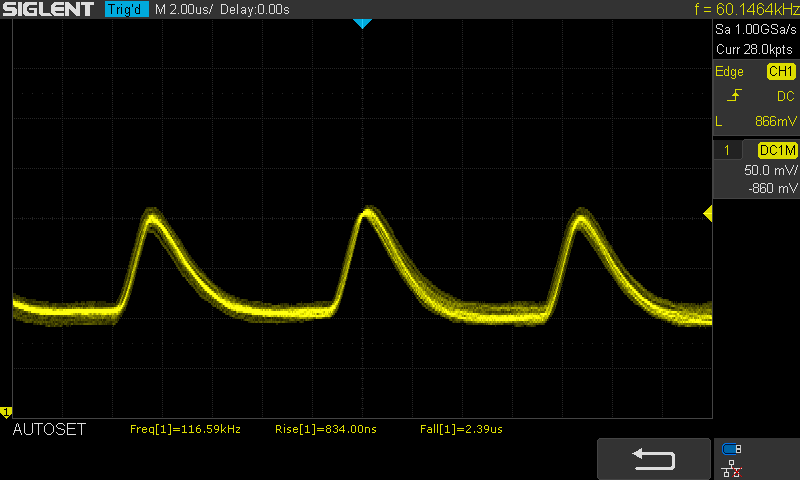The width and height of the screenshot is (800, 480).
Task: Click the Edge trigger type label
Action: click(x=729, y=71)
